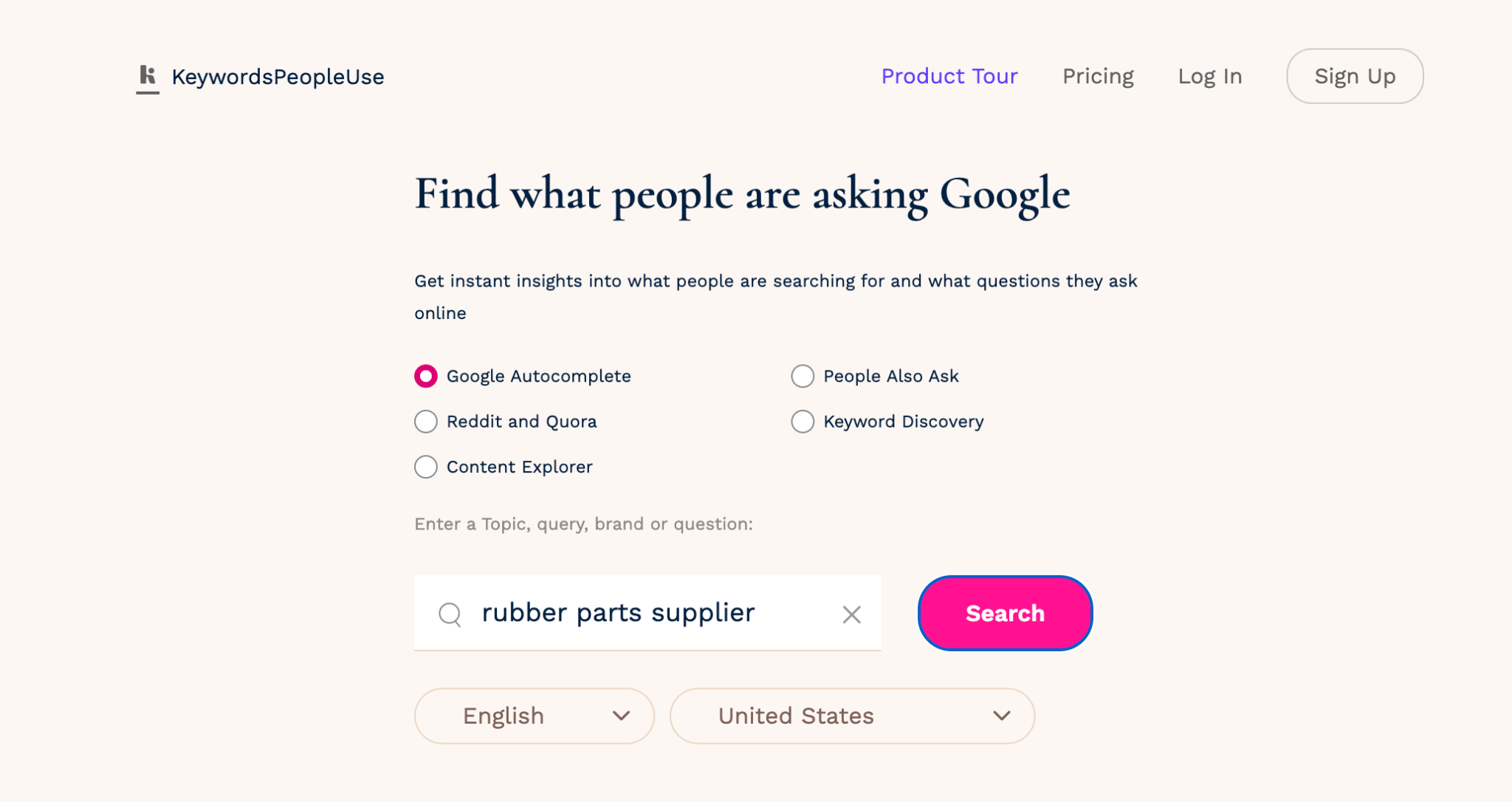Image resolution: width=1512 pixels, height=802 pixels.
Task: Navigate to the Pricing page
Action: (1098, 76)
